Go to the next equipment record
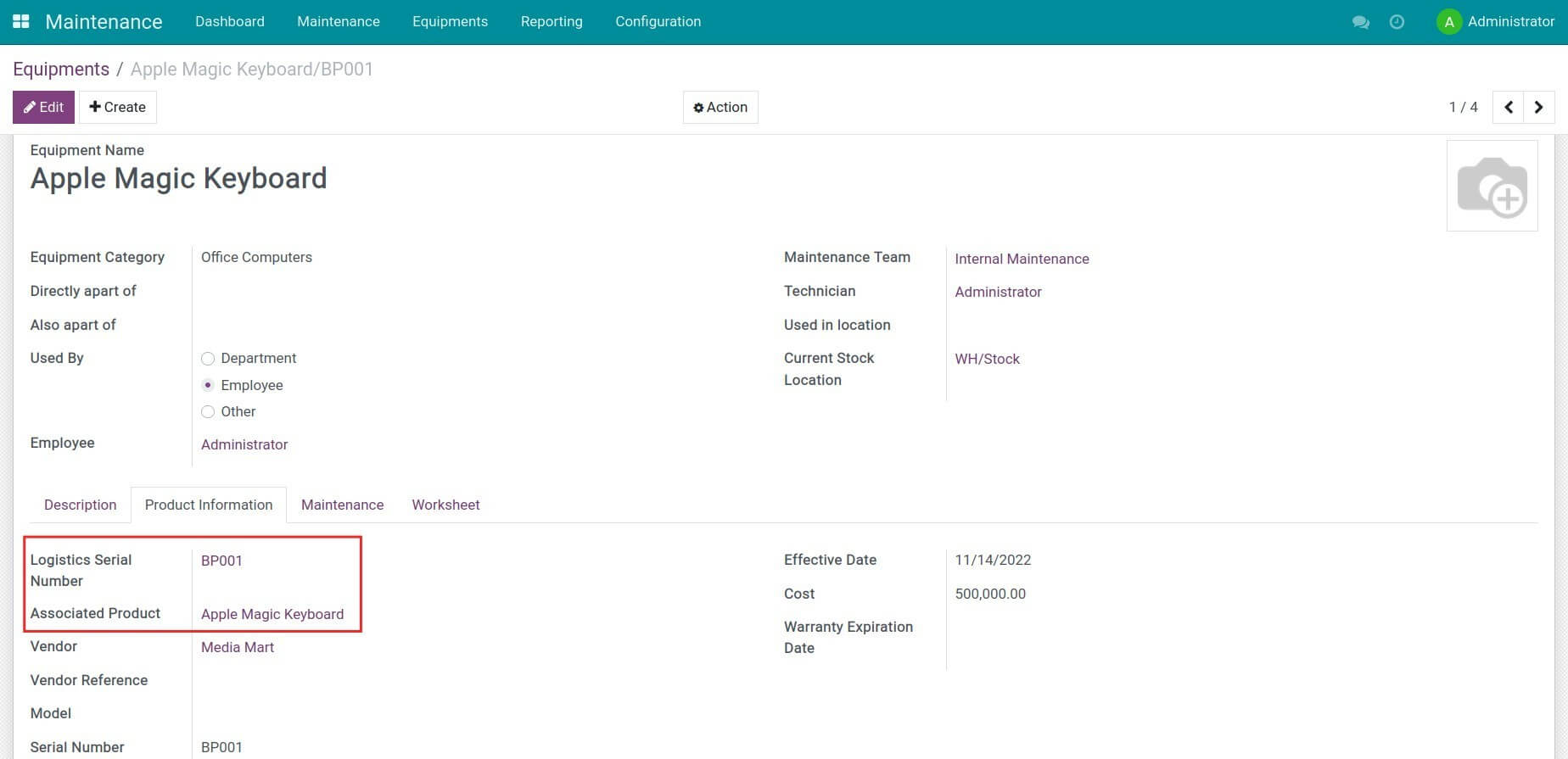Viewport: 1568px width, 759px height. point(1538,108)
